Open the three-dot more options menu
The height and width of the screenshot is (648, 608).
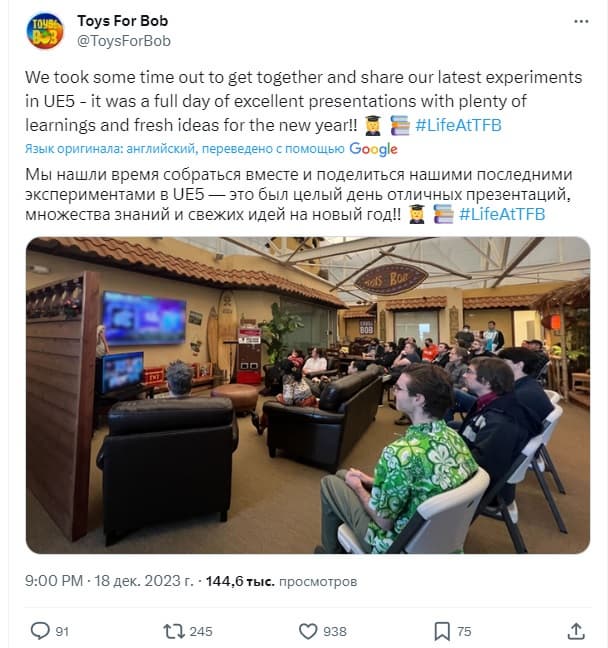pos(581,21)
